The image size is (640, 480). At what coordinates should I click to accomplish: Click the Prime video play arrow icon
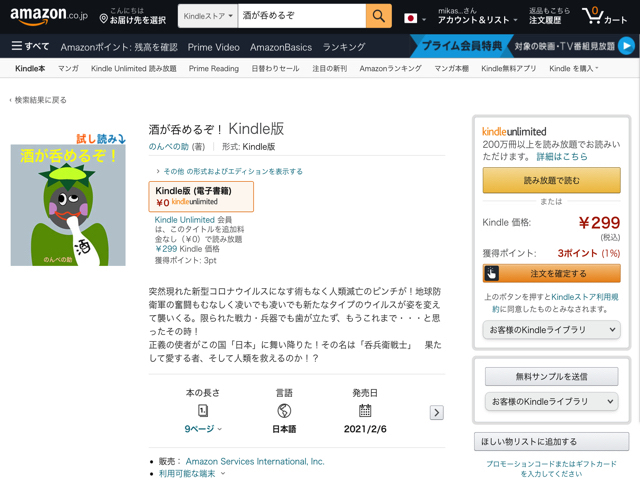[626, 46]
